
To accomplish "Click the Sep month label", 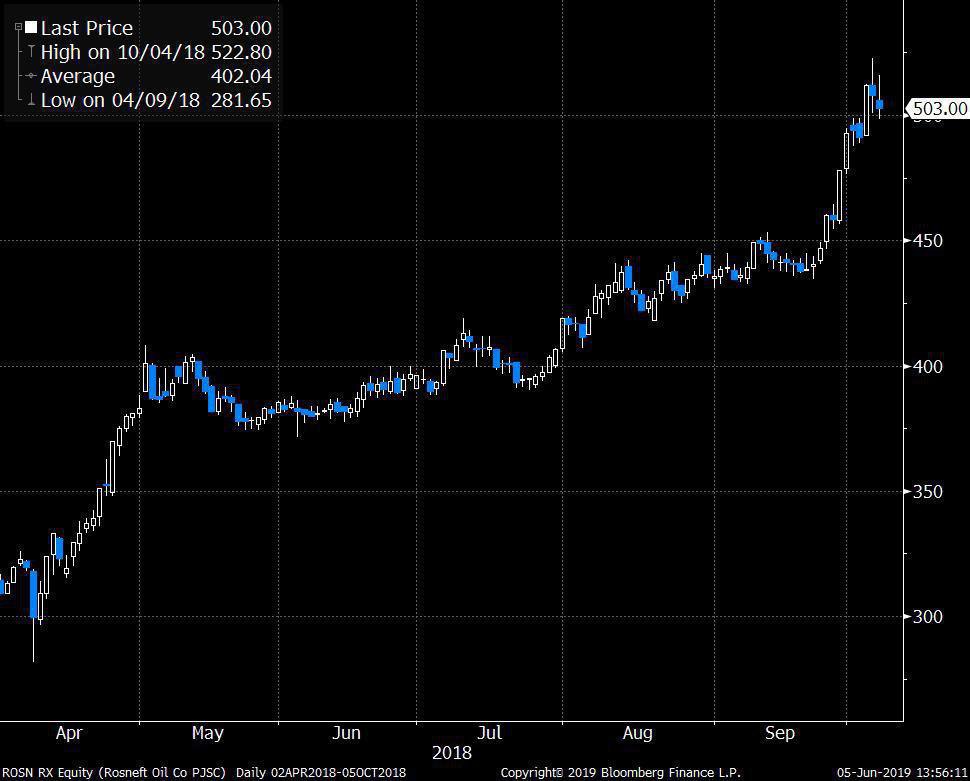I will (779, 733).
